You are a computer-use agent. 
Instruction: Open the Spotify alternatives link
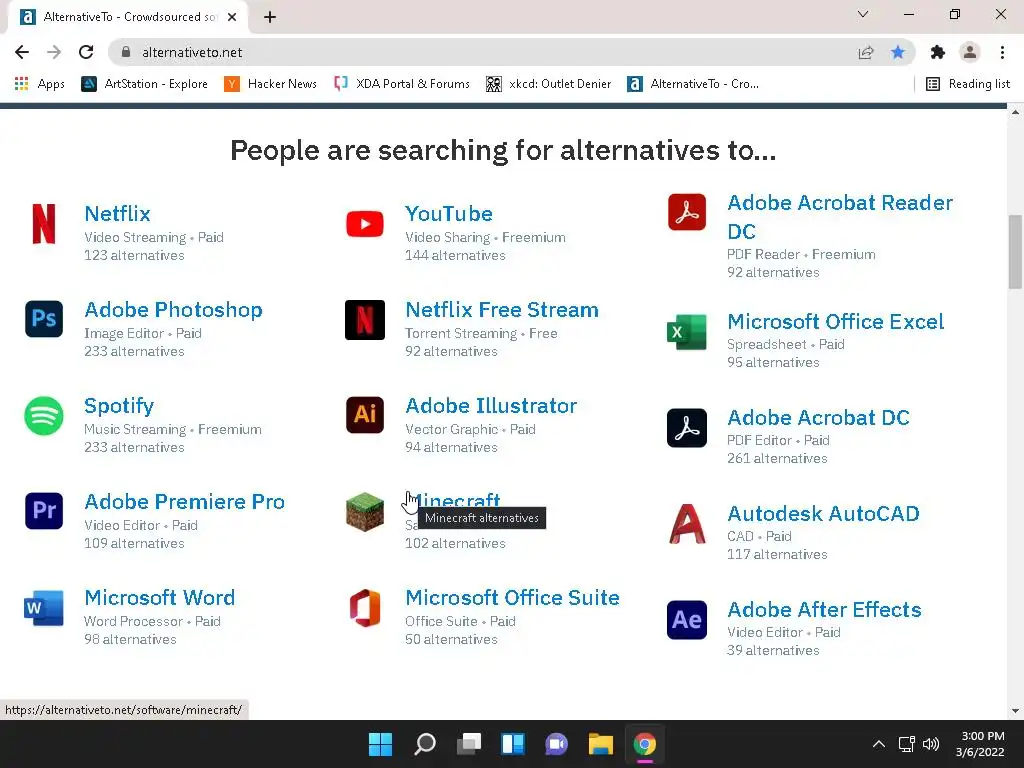coord(119,406)
